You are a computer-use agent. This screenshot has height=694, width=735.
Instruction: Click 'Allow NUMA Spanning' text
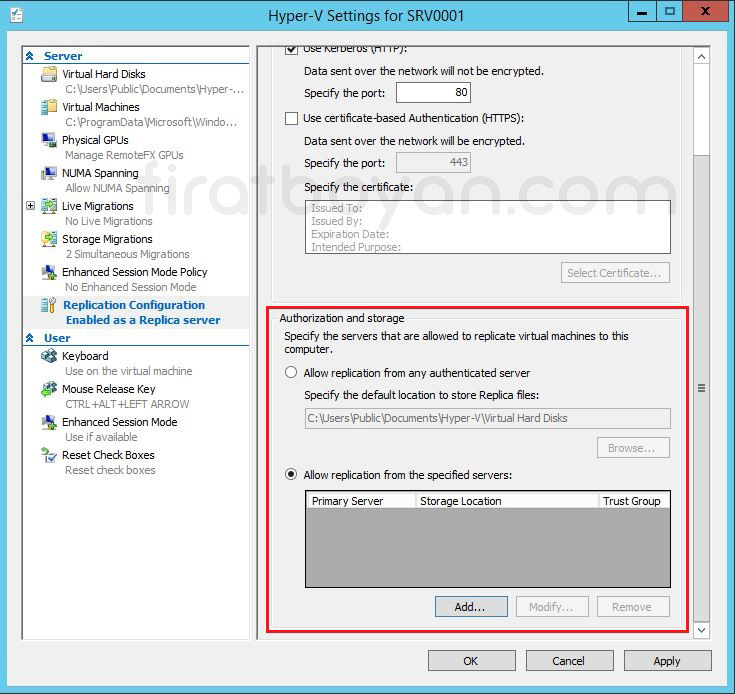(x=117, y=188)
